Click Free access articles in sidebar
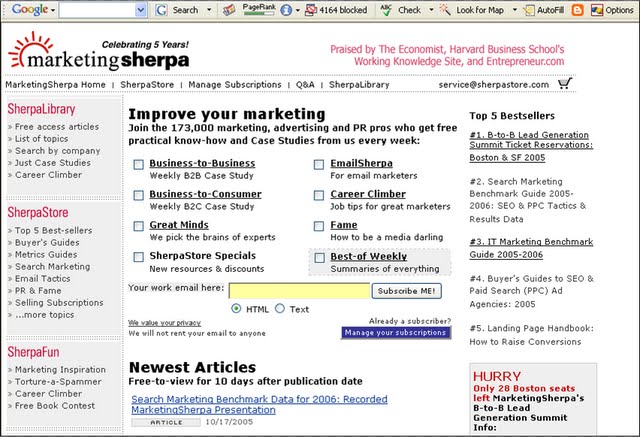Screen dimensions: 640x437 [57, 127]
